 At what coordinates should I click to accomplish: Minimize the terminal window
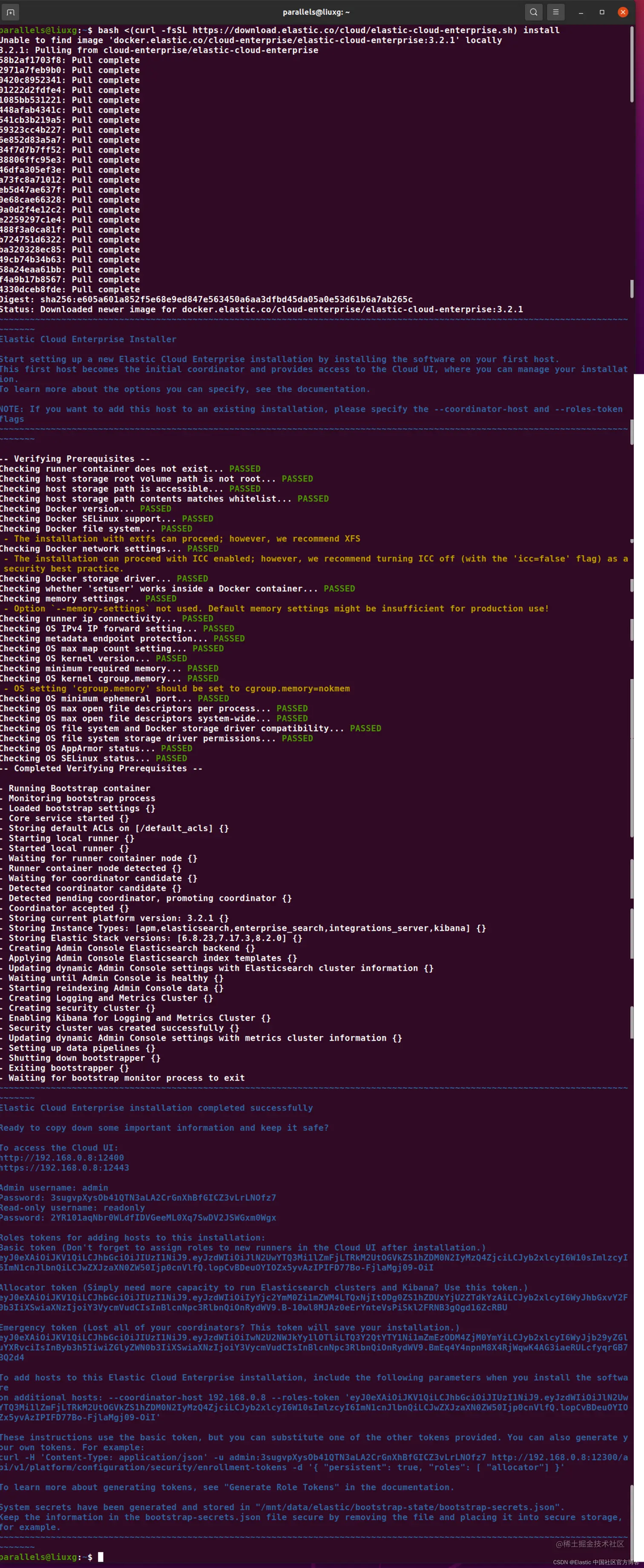pyautogui.click(x=581, y=12)
